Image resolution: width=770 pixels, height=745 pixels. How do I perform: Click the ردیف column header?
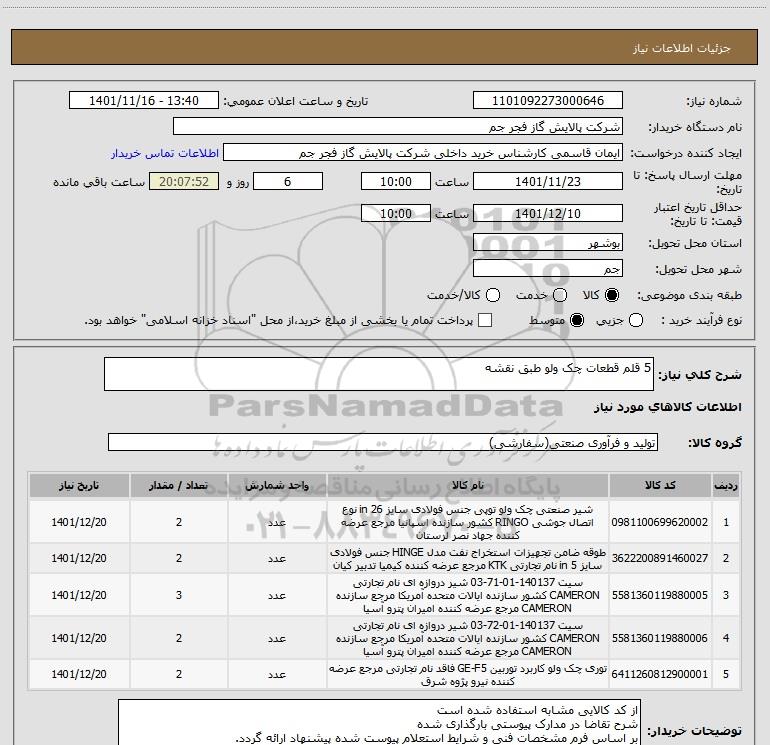tap(726, 485)
